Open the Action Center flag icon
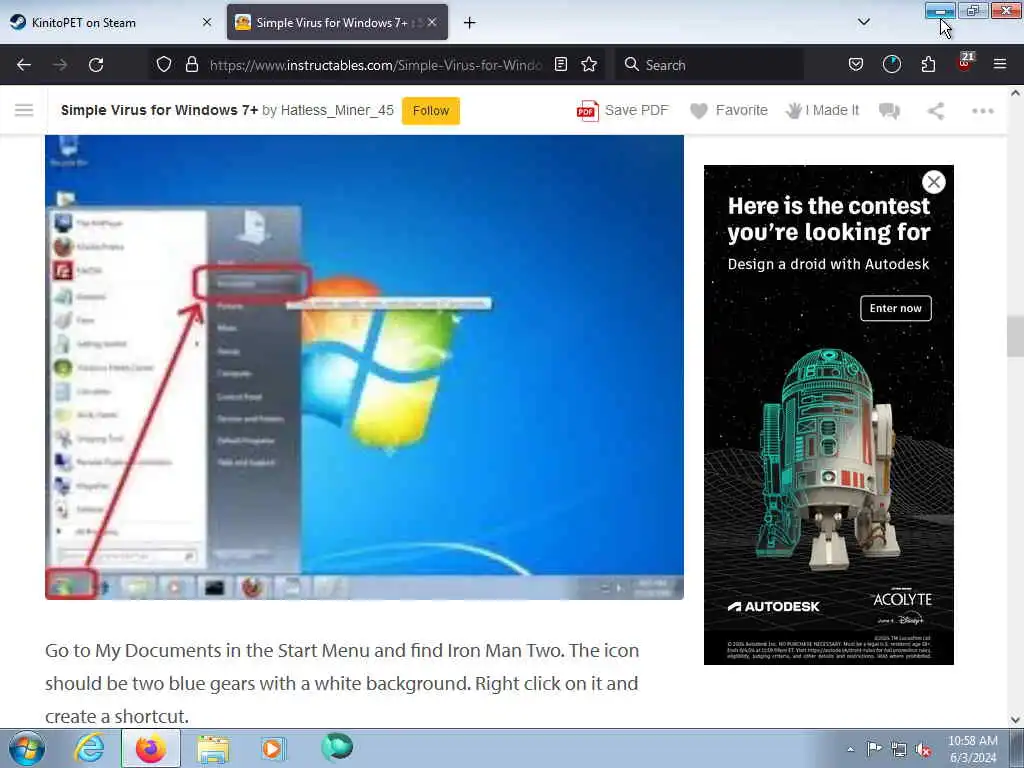This screenshot has width=1024, height=768. (874, 749)
